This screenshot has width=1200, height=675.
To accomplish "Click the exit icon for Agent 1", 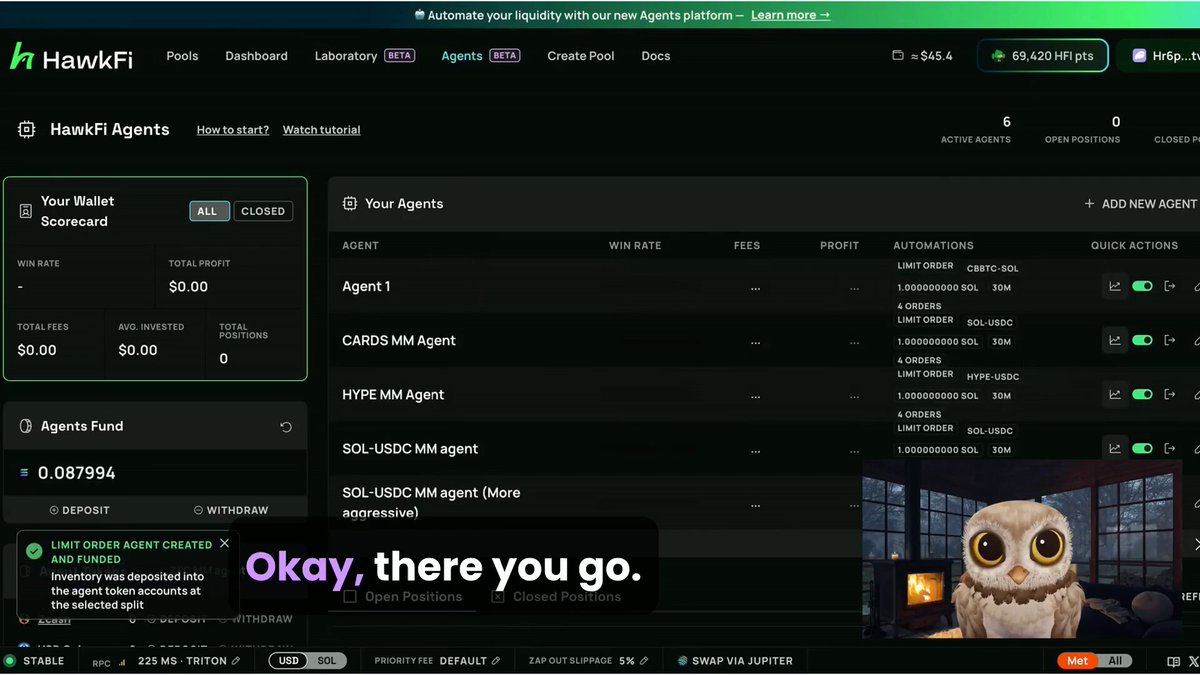I will coord(1170,286).
